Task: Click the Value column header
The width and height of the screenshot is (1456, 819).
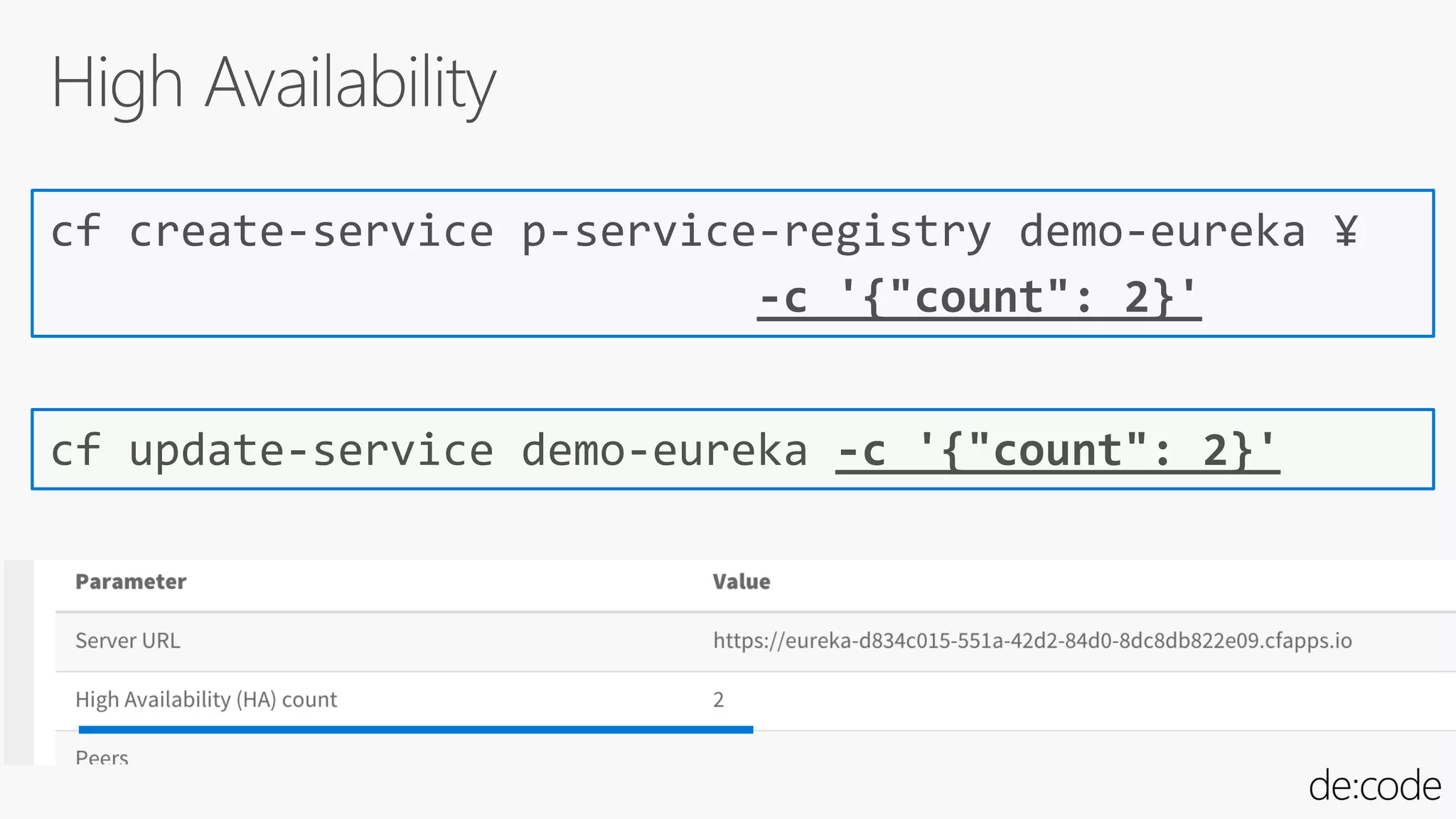Action: pos(742,582)
